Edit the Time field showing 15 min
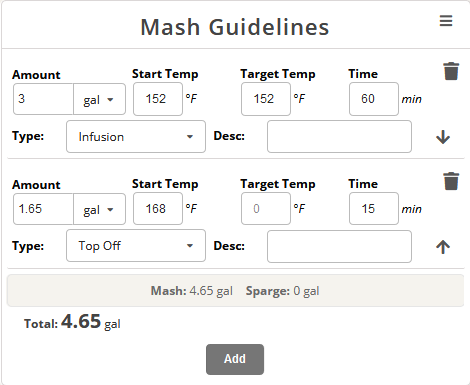470x385 pixels. 374,209
